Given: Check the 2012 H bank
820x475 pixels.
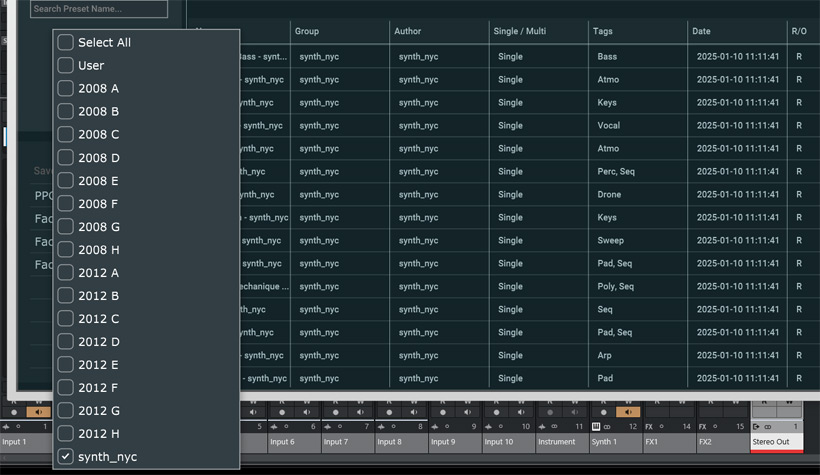Looking at the screenshot, I should (x=65, y=434).
